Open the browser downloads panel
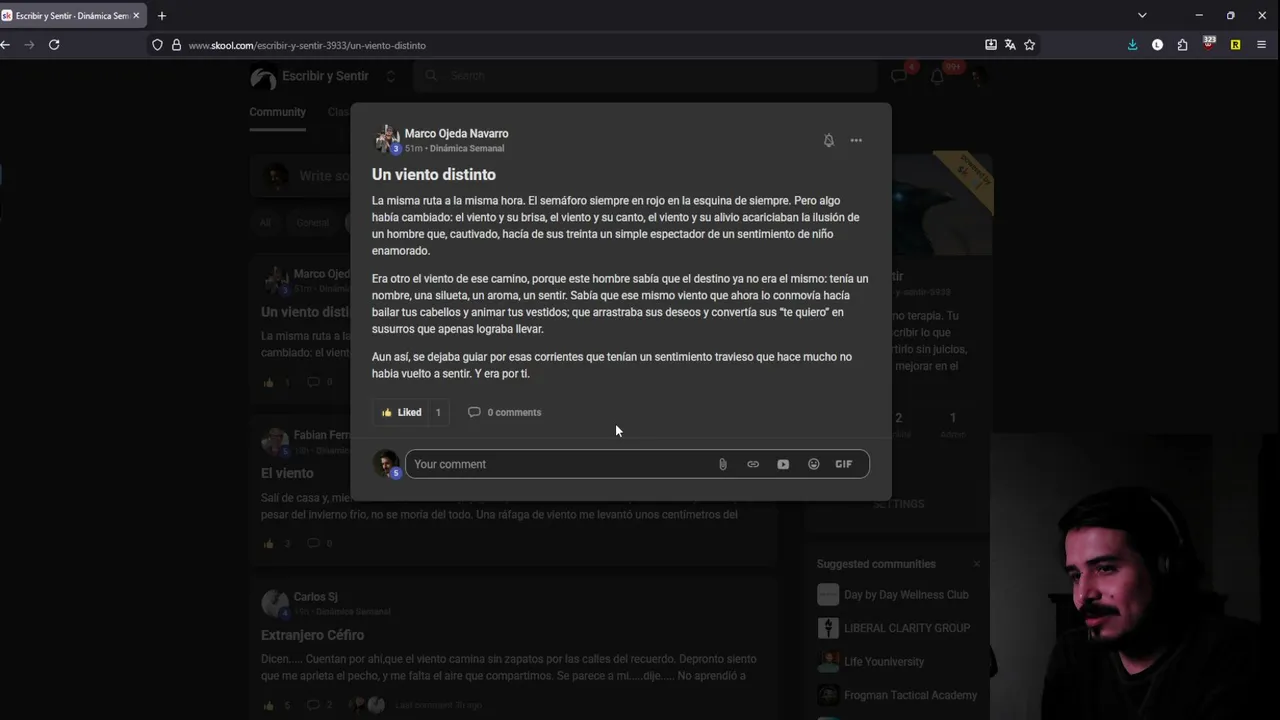 point(1132,45)
